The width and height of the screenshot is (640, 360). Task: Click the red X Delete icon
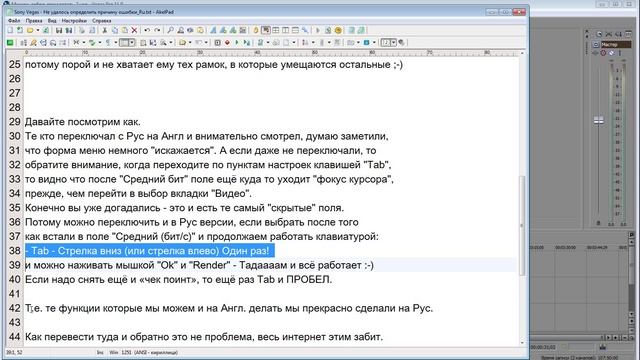134,30
